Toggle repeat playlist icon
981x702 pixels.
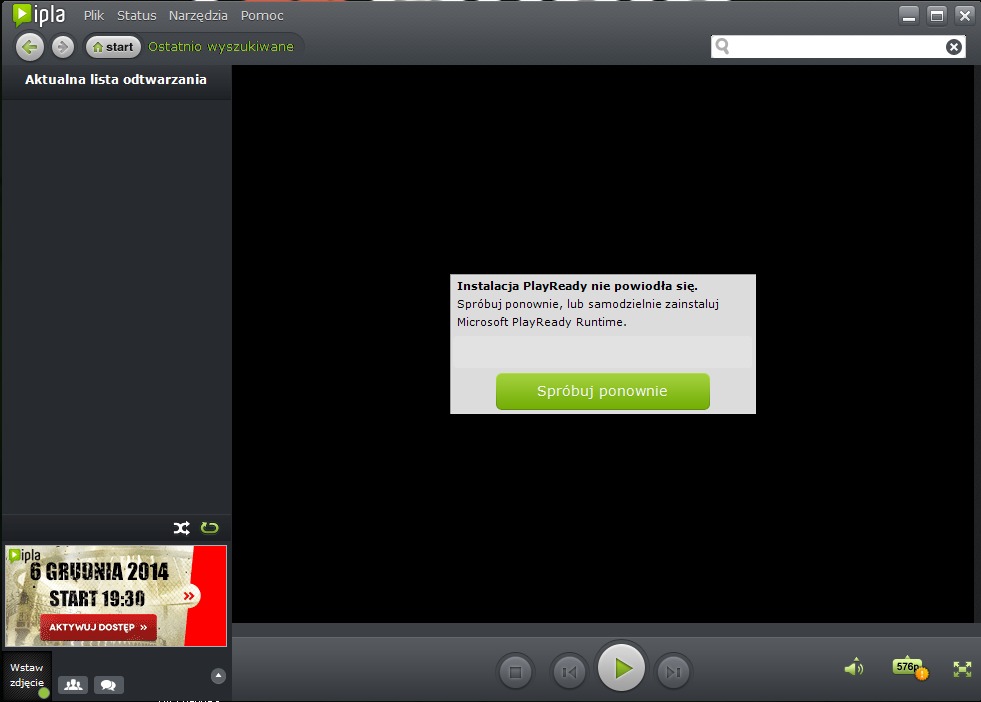(210, 528)
